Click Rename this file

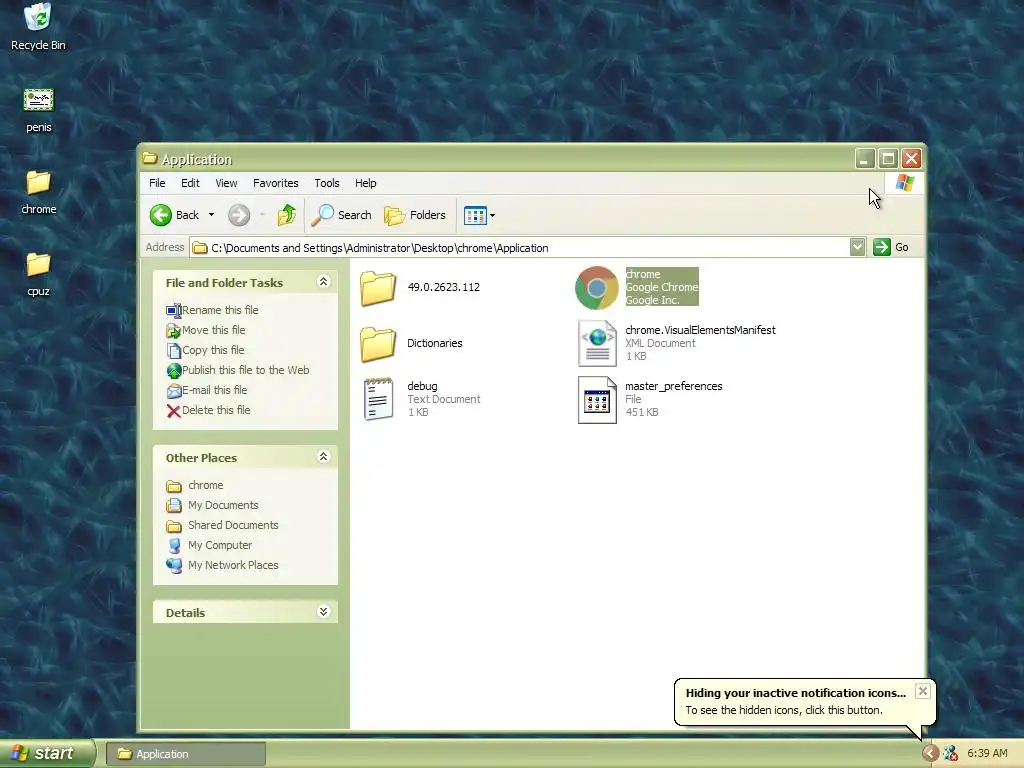(x=212, y=310)
